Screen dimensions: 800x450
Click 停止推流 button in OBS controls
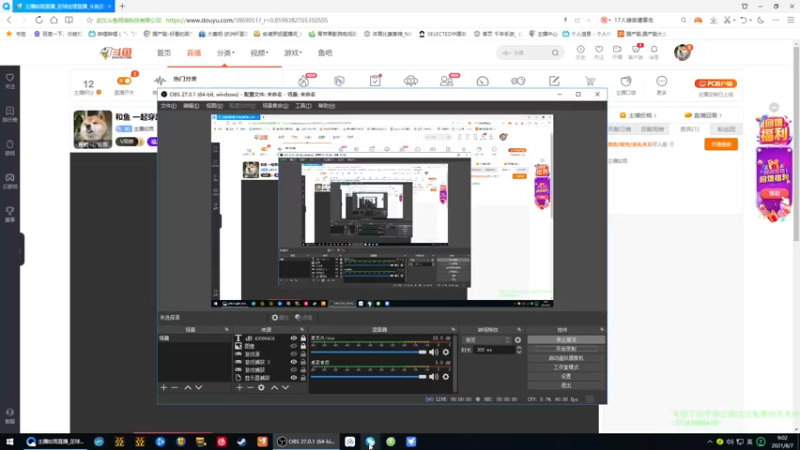click(566, 340)
